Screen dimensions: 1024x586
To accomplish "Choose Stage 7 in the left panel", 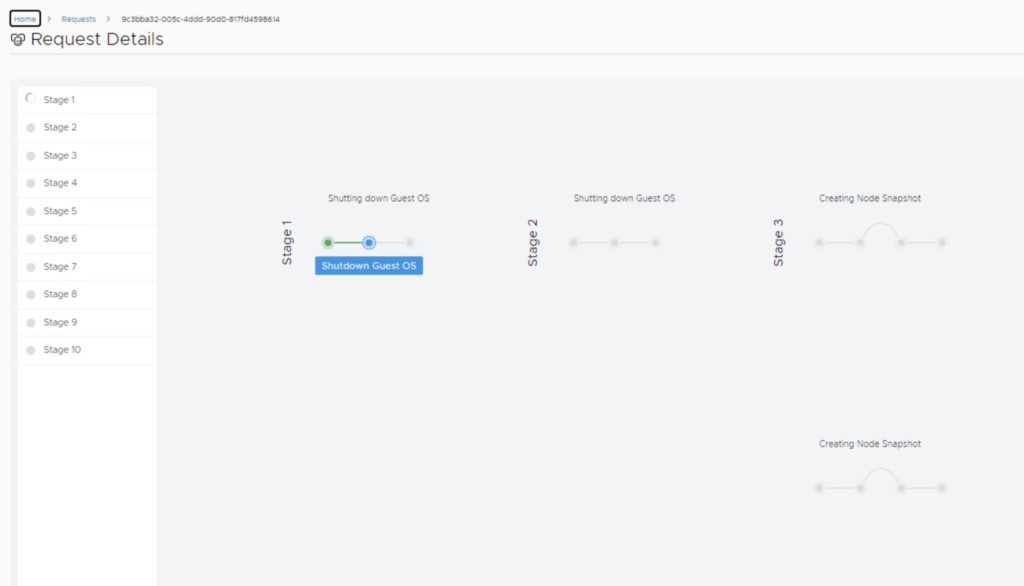I will [x=60, y=267].
